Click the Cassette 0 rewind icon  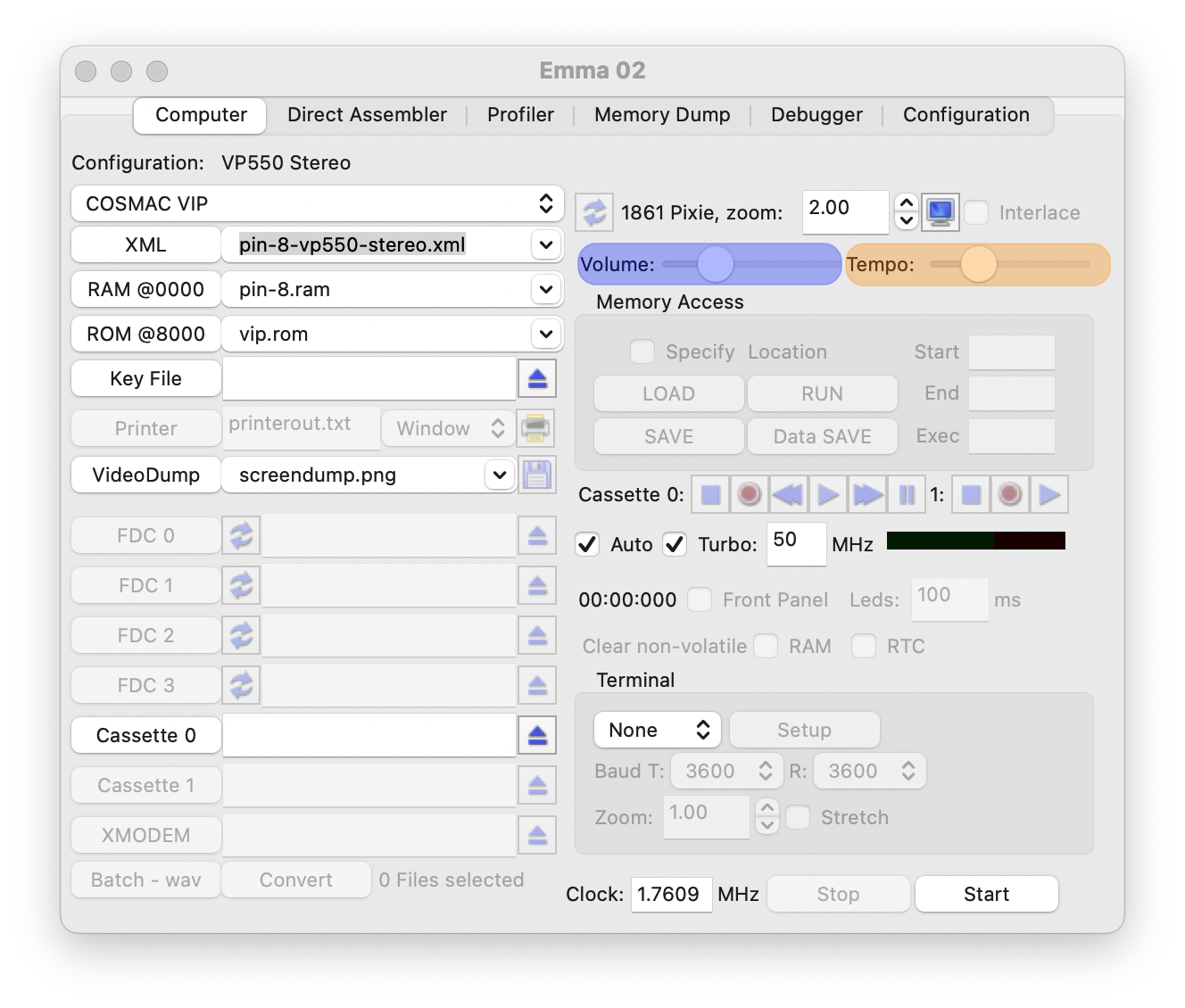[x=787, y=494]
